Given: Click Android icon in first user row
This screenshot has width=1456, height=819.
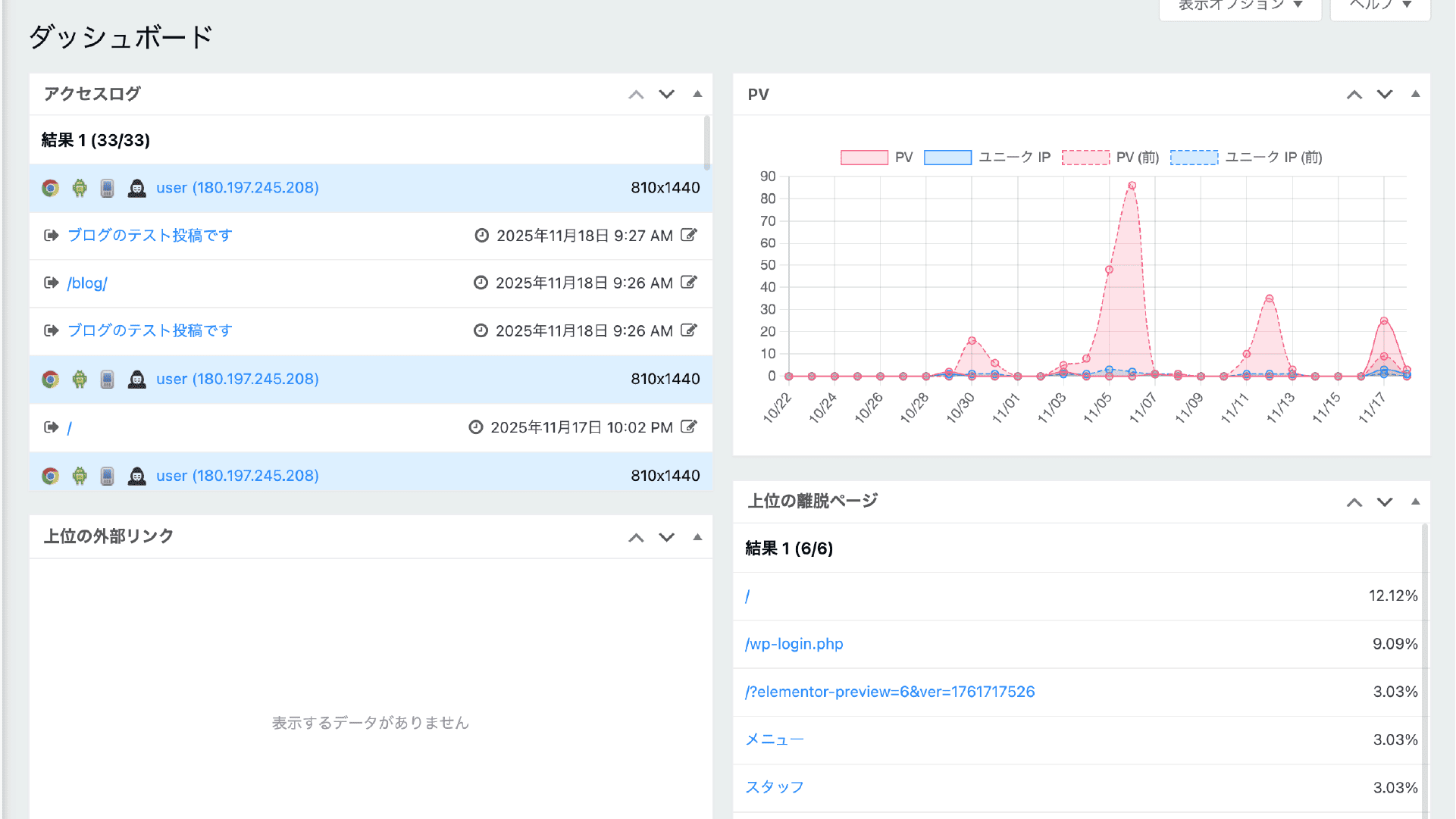Looking at the screenshot, I should tap(80, 188).
